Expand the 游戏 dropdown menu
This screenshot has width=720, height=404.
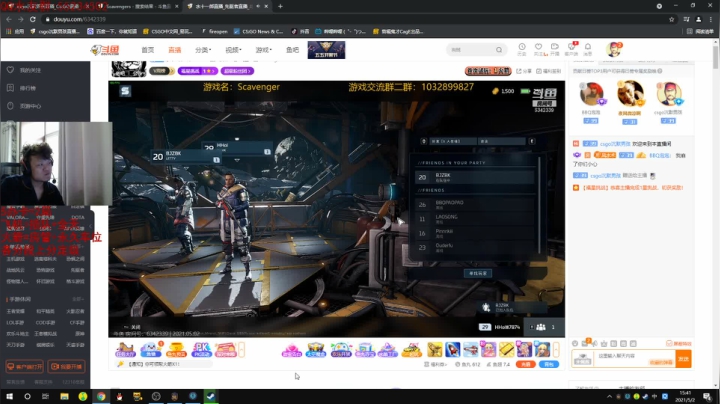(264, 50)
